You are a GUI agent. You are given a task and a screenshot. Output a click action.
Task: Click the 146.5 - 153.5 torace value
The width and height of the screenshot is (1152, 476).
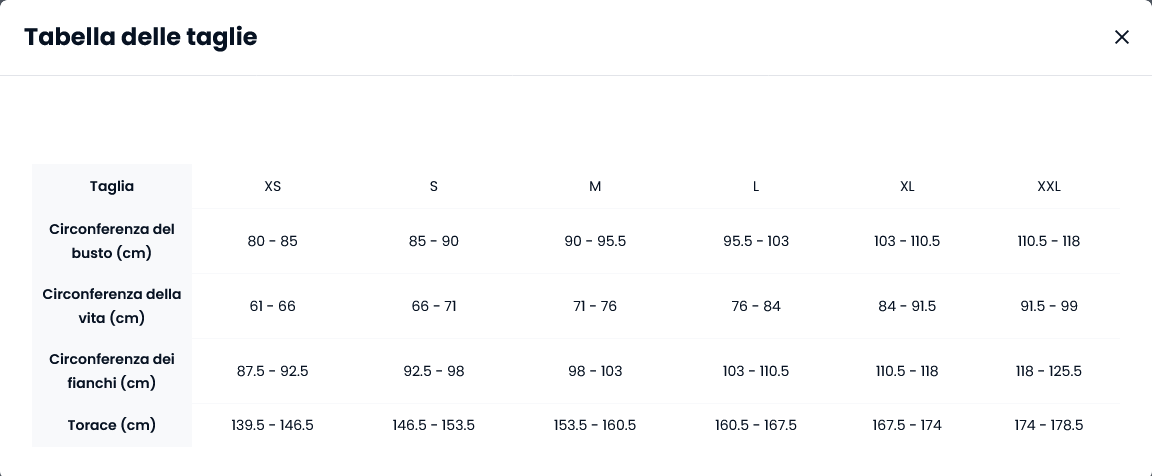(x=433, y=425)
